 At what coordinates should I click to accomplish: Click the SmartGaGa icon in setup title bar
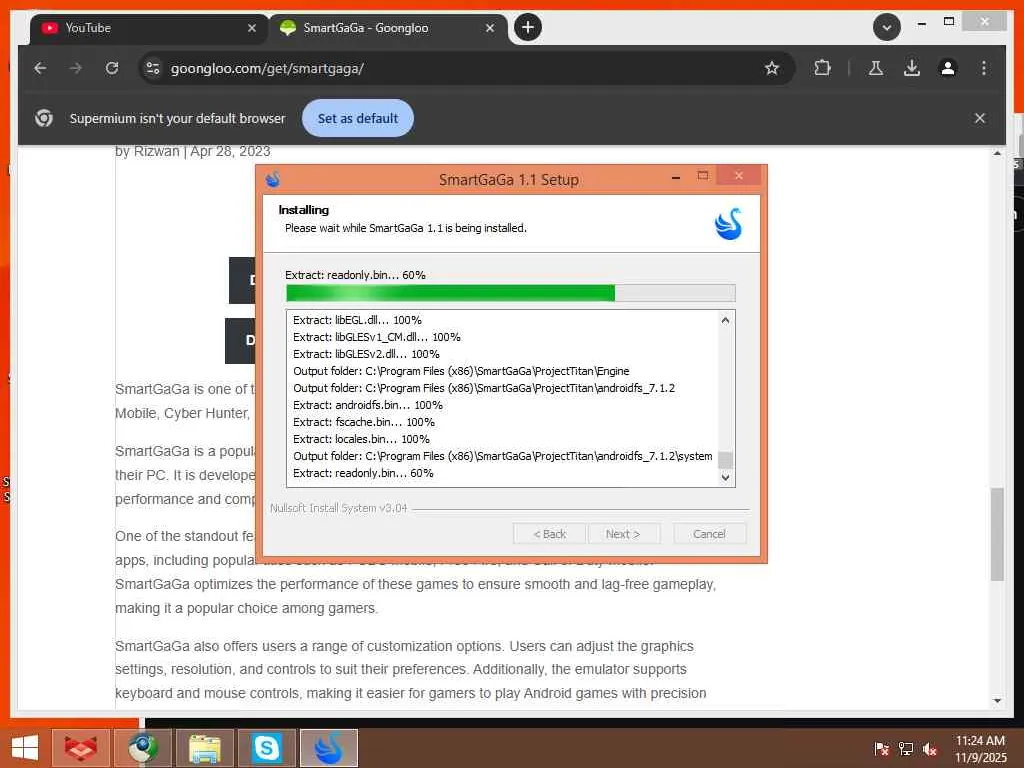tap(273, 179)
